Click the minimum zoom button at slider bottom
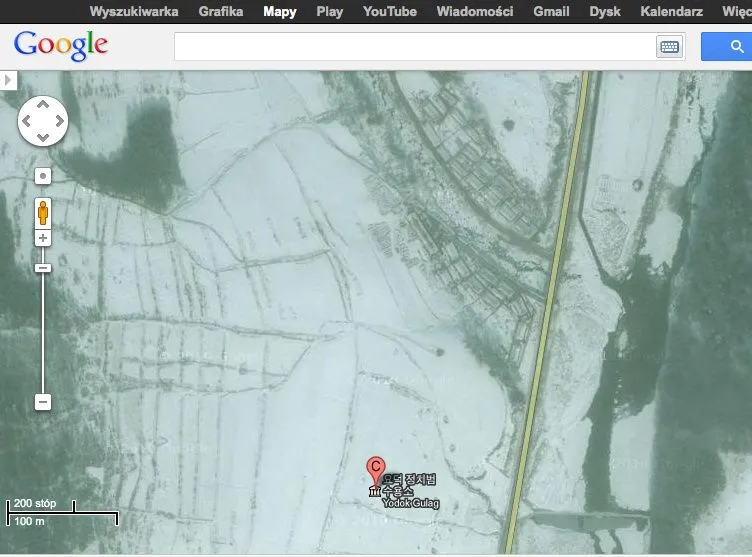Image resolution: width=752 pixels, height=557 pixels. pos(43,402)
